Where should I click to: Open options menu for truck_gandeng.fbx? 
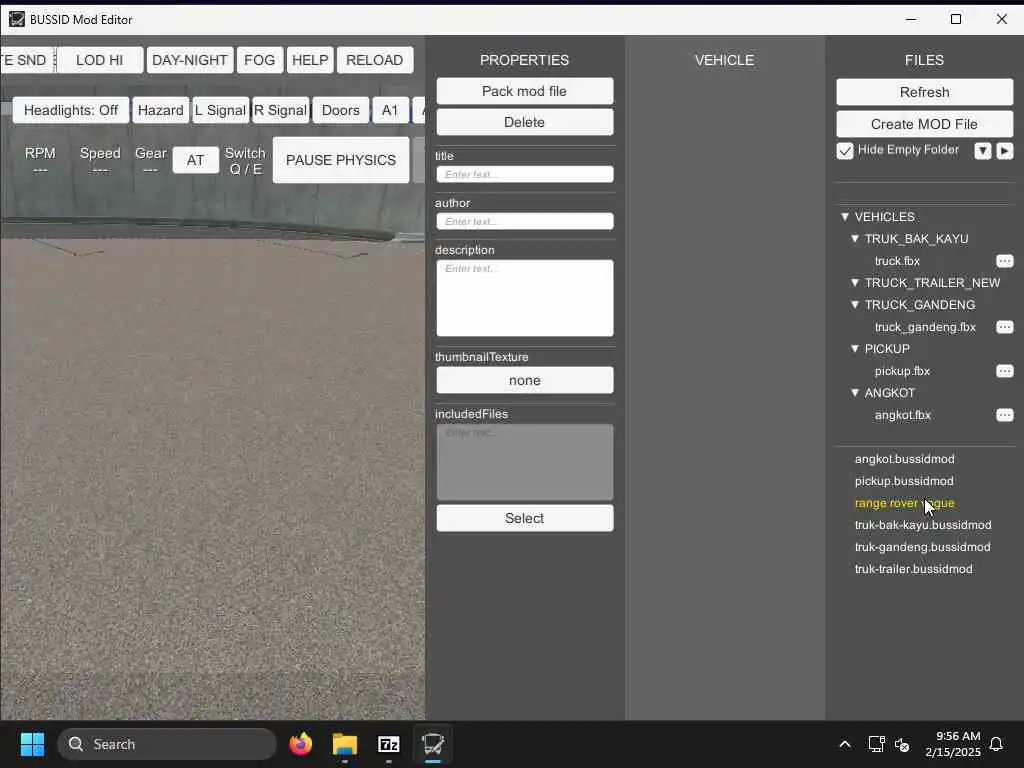pos(1004,327)
